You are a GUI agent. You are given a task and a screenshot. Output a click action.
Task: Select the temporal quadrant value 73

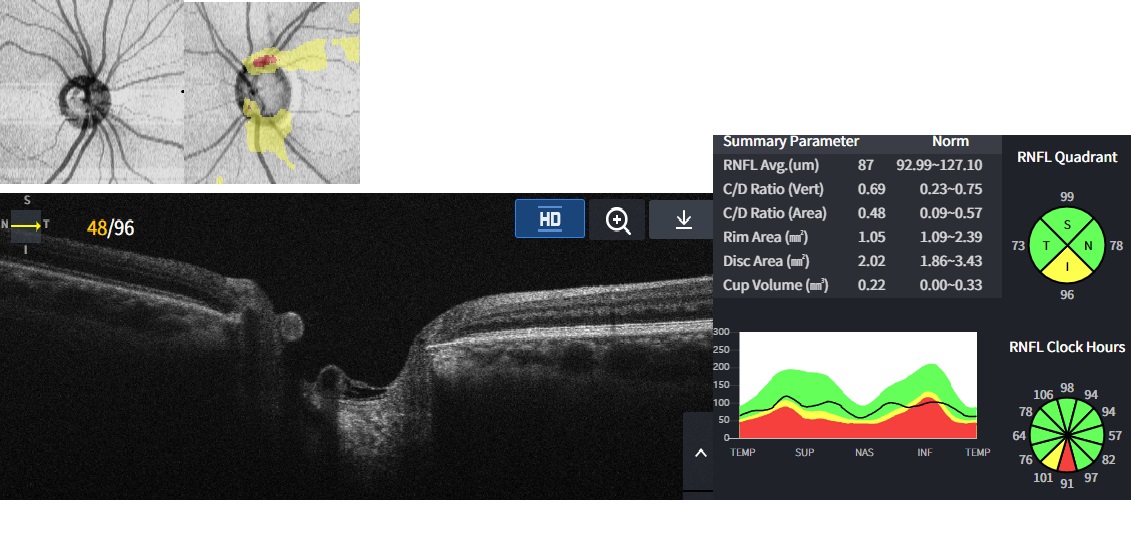(1018, 246)
